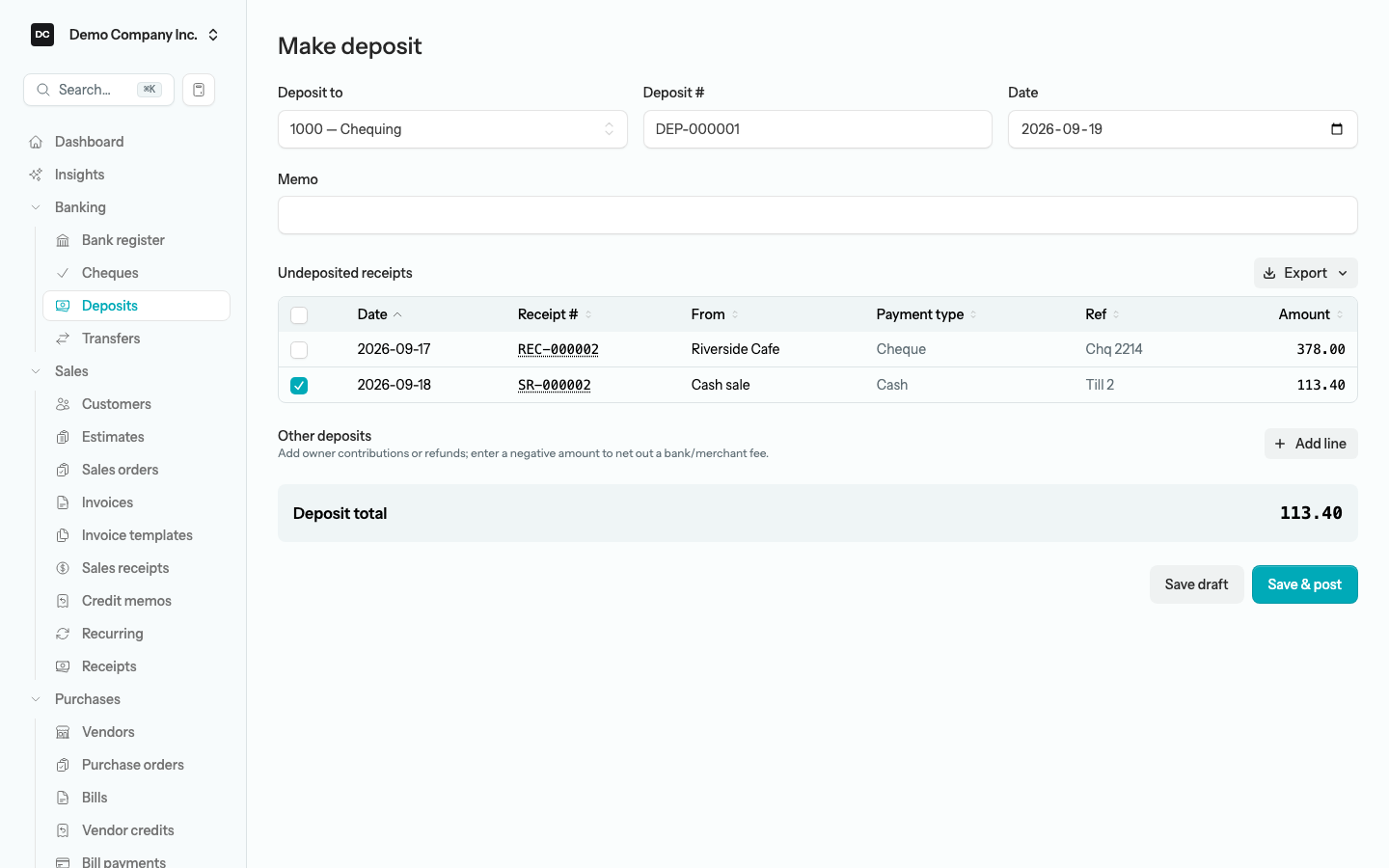1389x868 pixels.
Task: Open the Export dropdown menu
Action: pyautogui.click(x=1306, y=273)
